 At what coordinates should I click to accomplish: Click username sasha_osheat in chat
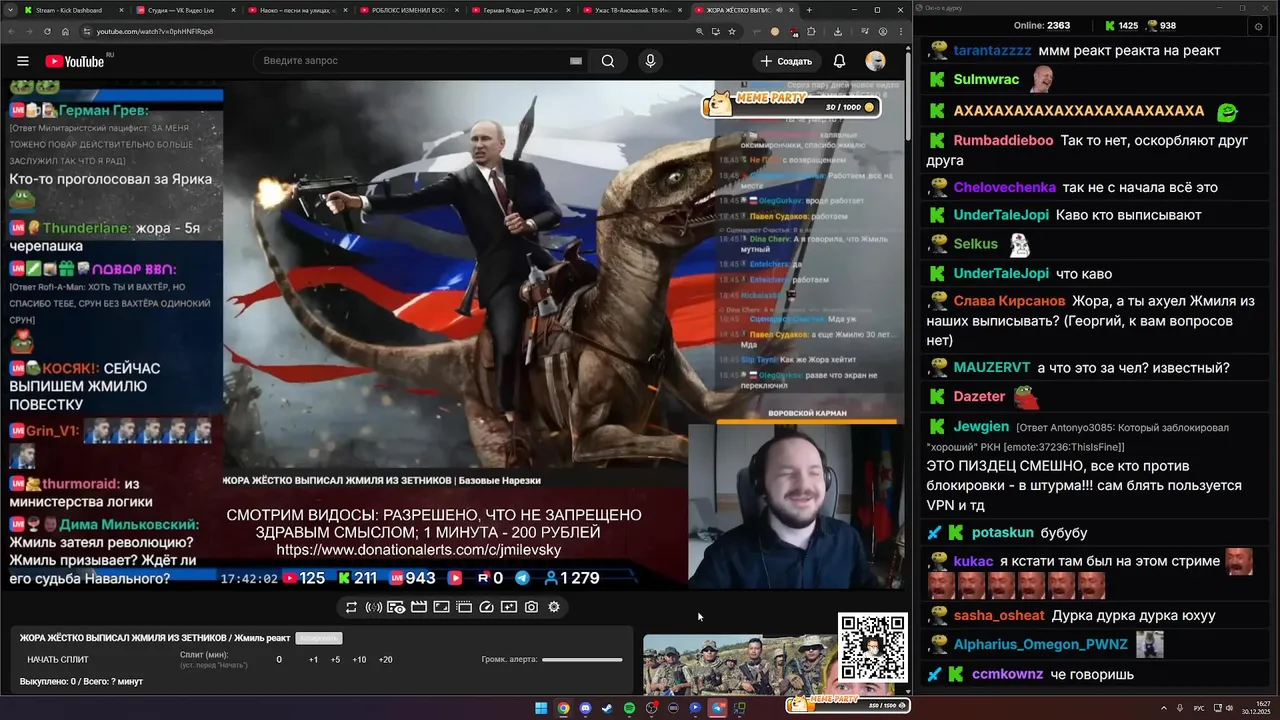(999, 616)
